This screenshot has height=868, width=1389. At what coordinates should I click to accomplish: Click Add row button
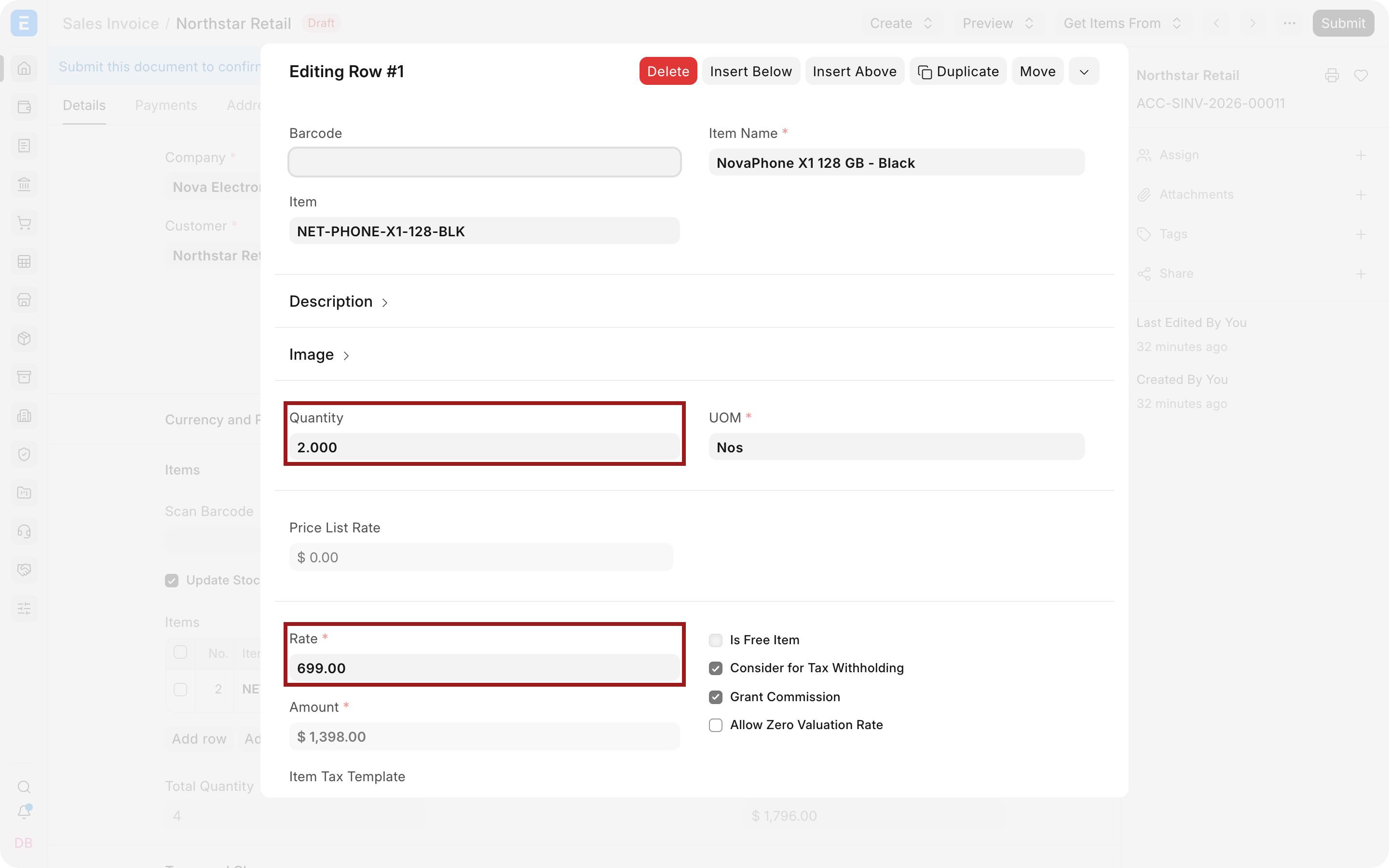199,738
